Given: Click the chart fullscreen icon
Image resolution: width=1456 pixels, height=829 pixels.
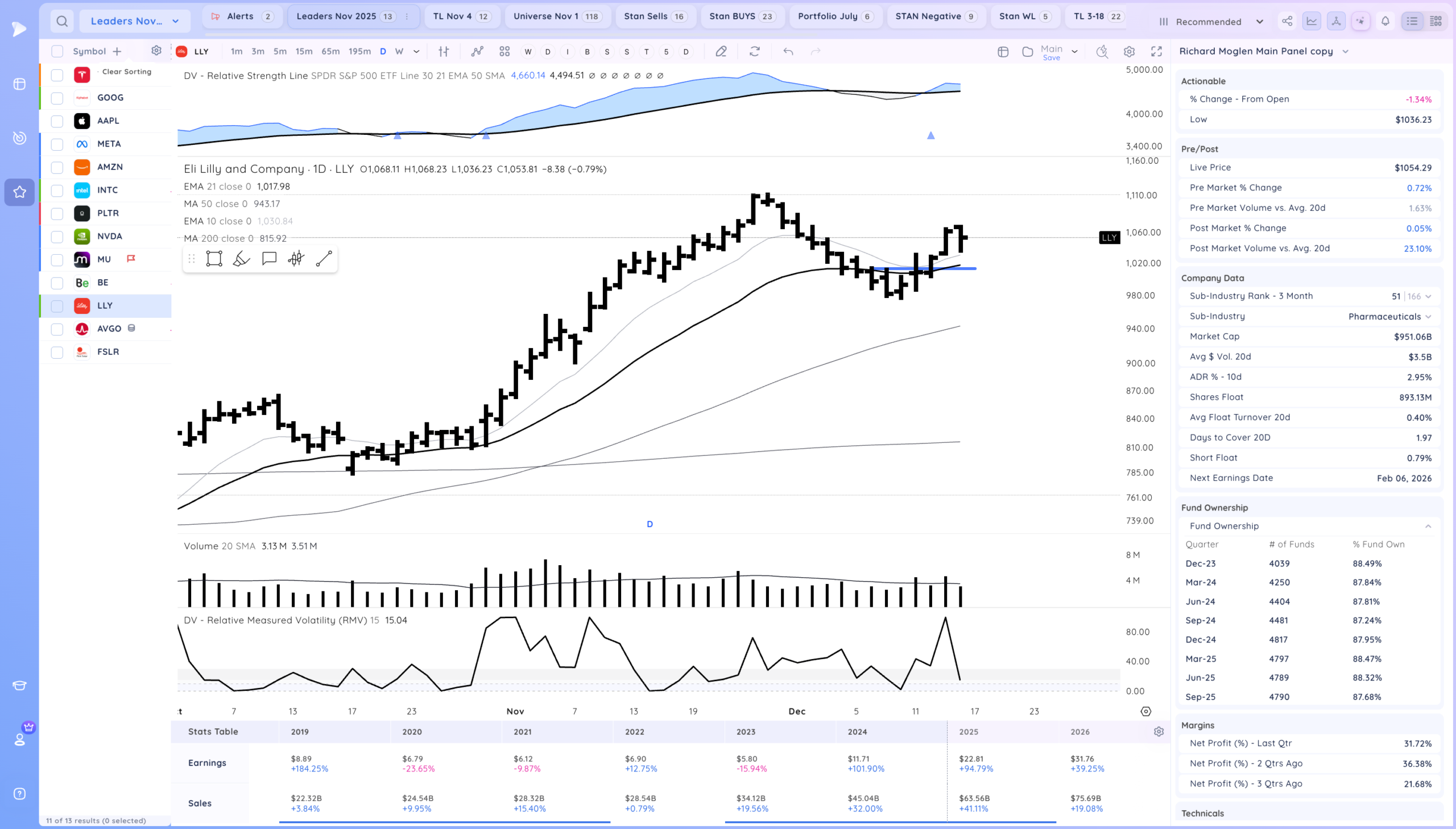Looking at the screenshot, I should click(x=1156, y=52).
